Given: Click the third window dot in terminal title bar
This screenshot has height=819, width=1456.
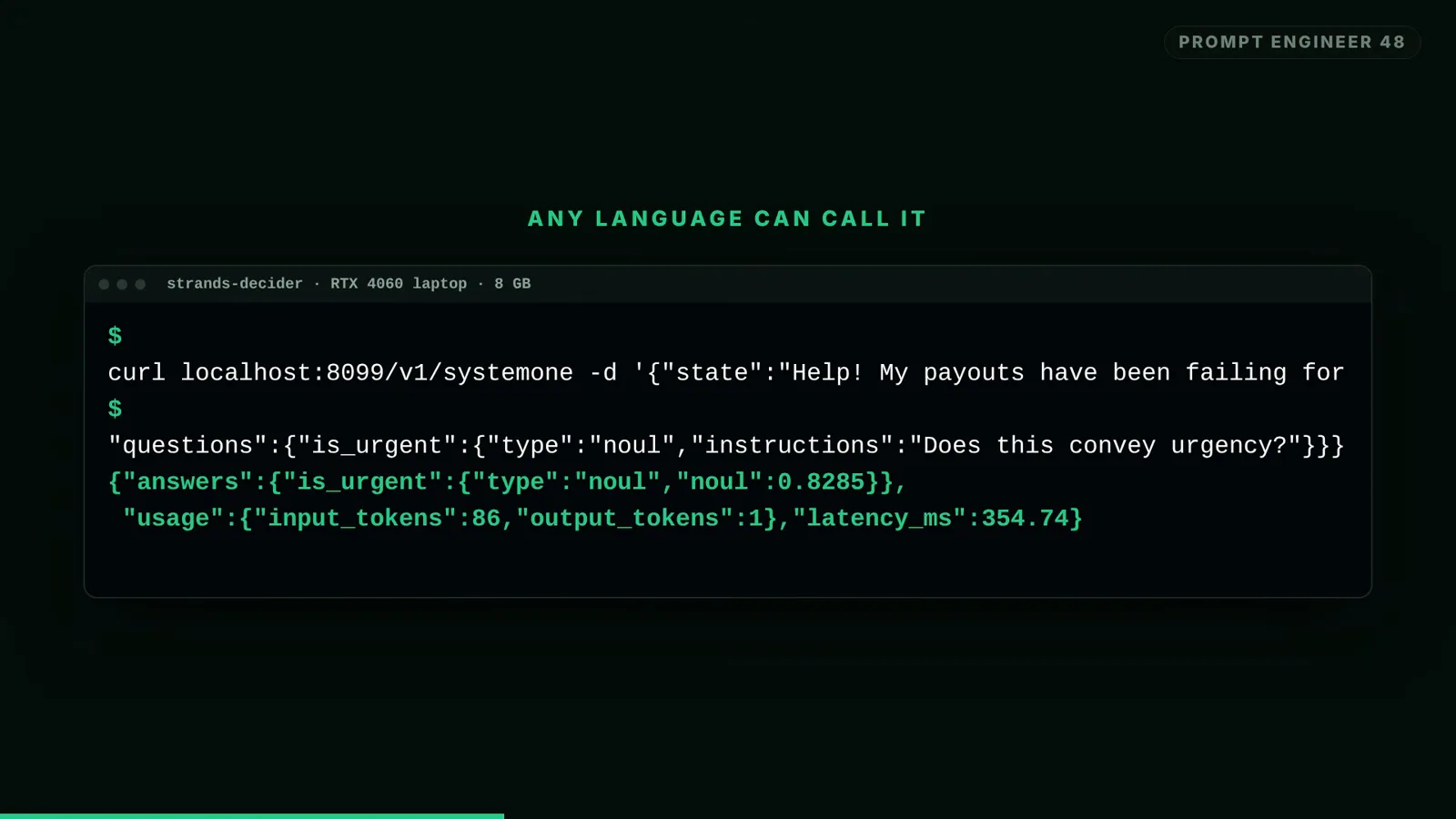Looking at the screenshot, I should coord(140,284).
